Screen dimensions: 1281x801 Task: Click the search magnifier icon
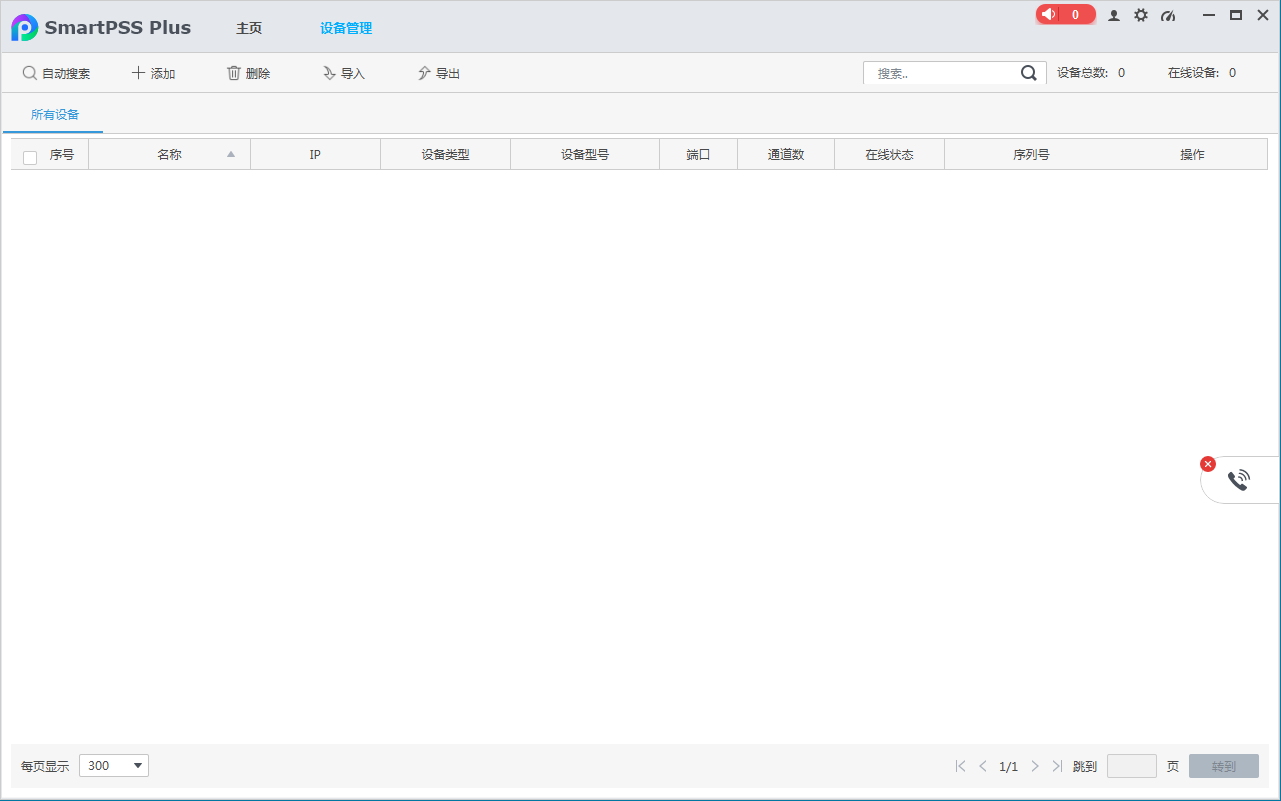click(x=1028, y=73)
